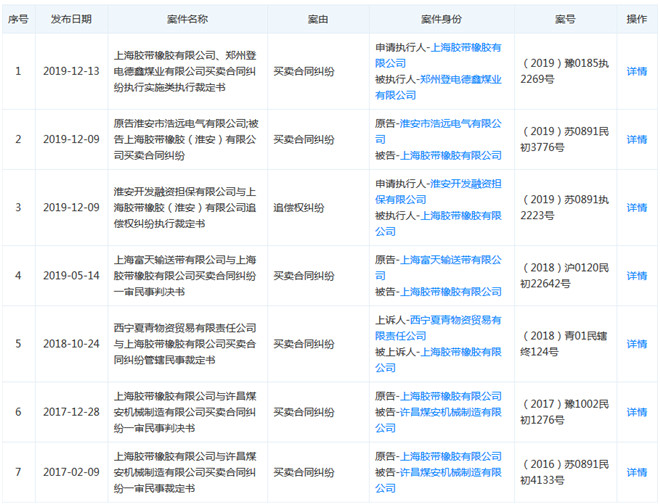The width and height of the screenshot is (660, 504).
Task: Select date cell 2019-12-09 in row 3
Action: point(71,208)
